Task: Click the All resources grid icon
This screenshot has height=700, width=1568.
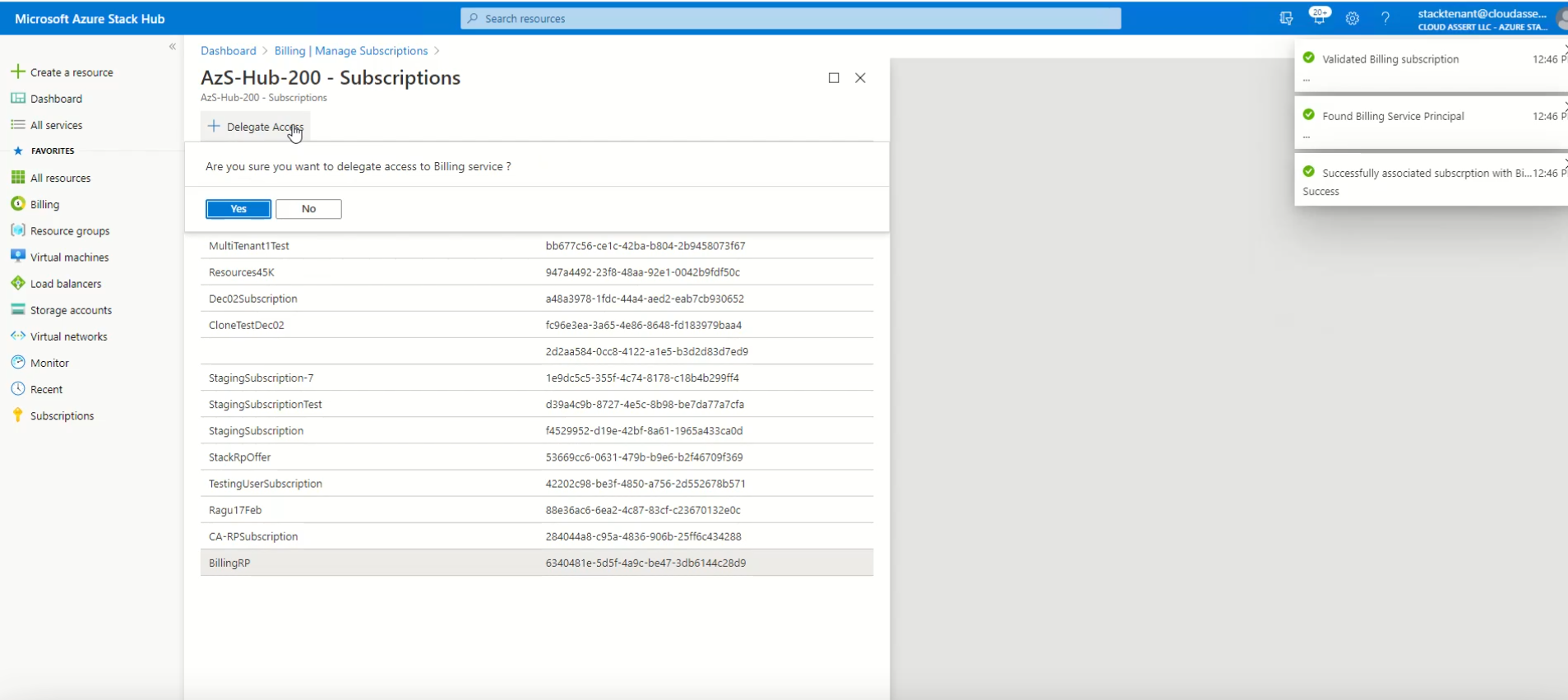Action: (x=17, y=177)
